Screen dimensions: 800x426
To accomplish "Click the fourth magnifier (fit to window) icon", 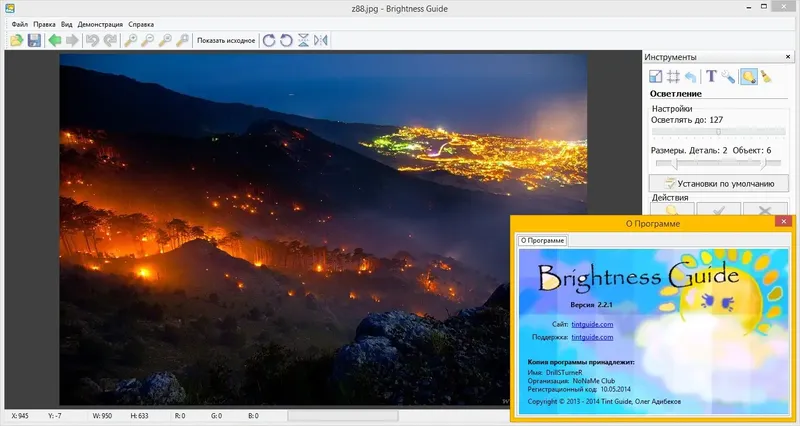I will (x=182, y=40).
